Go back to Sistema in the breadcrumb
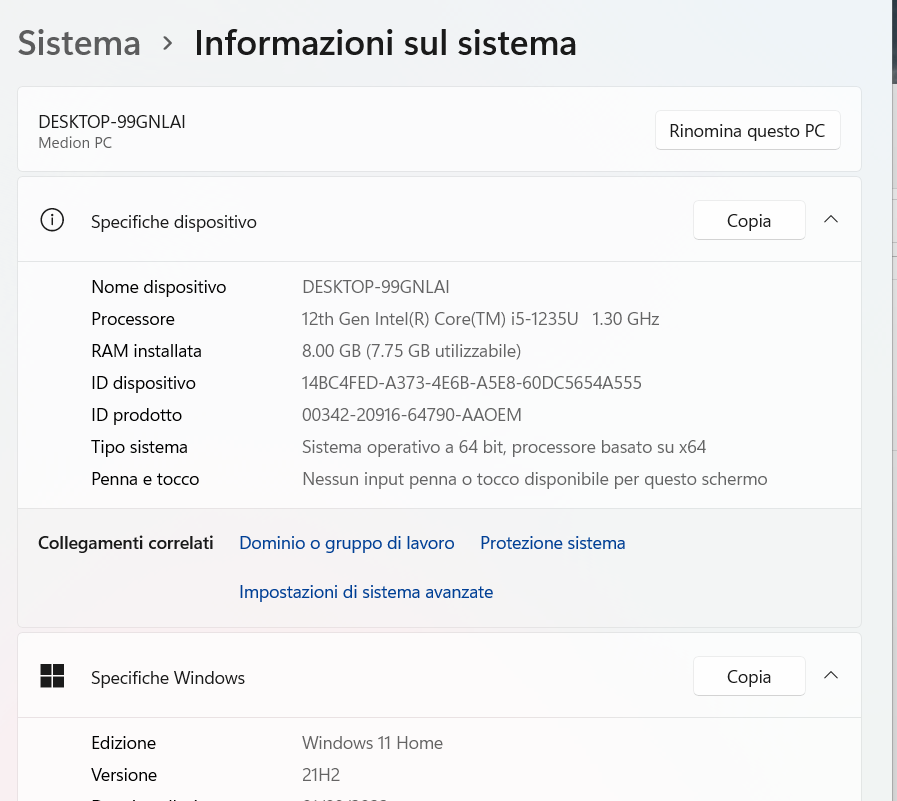 (x=79, y=43)
